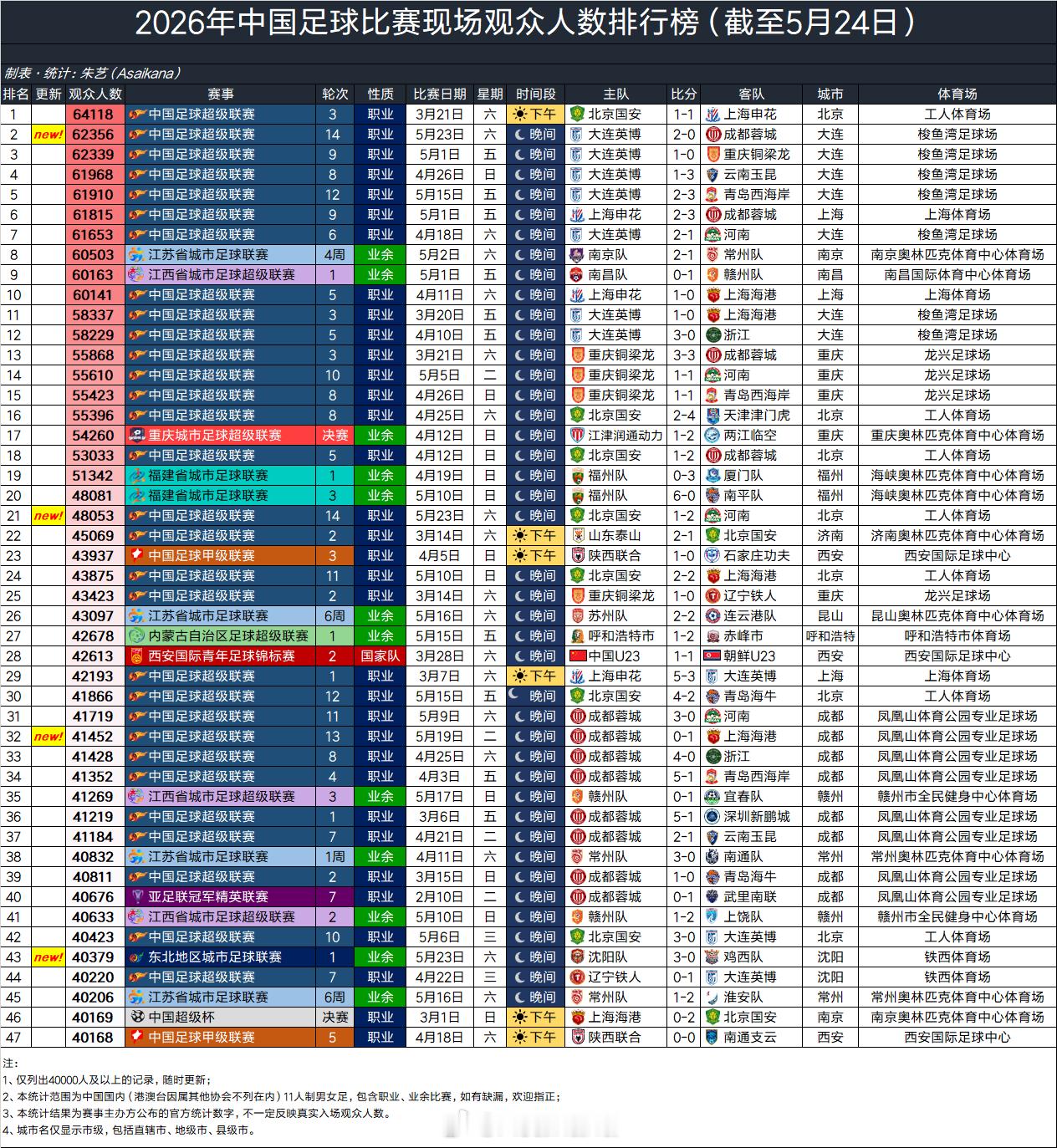Image resolution: width=1057 pixels, height=1148 pixels.
Task: Click the 济南 city cell
Action: (x=830, y=536)
